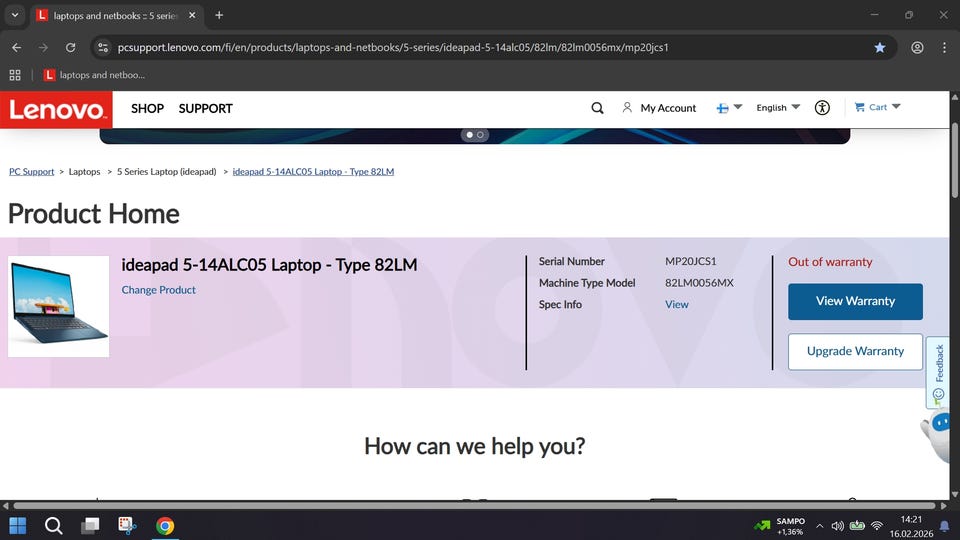Open the SUPPORT menu
The width and height of the screenshot is (960, 540).
[x=206, y=108]
